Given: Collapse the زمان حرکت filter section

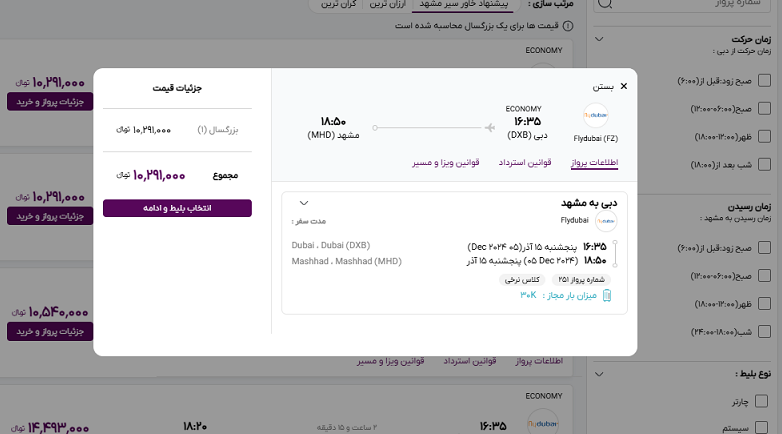Looking at the screenshot, I should [599, 39].
